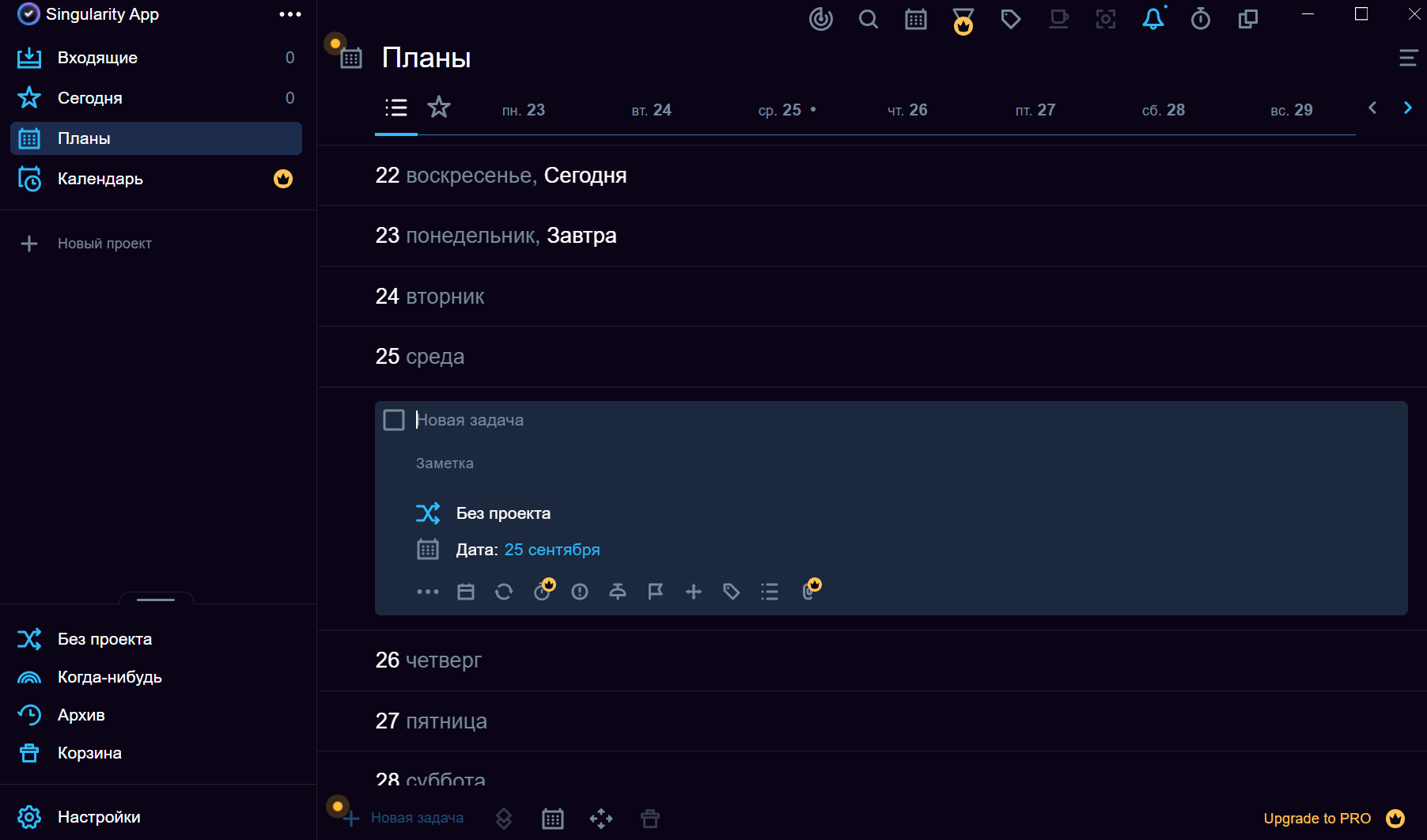This screenshot has height=840, width=1427.
Task: Click the checklist icon in task editor
Action: click(770, 592)
